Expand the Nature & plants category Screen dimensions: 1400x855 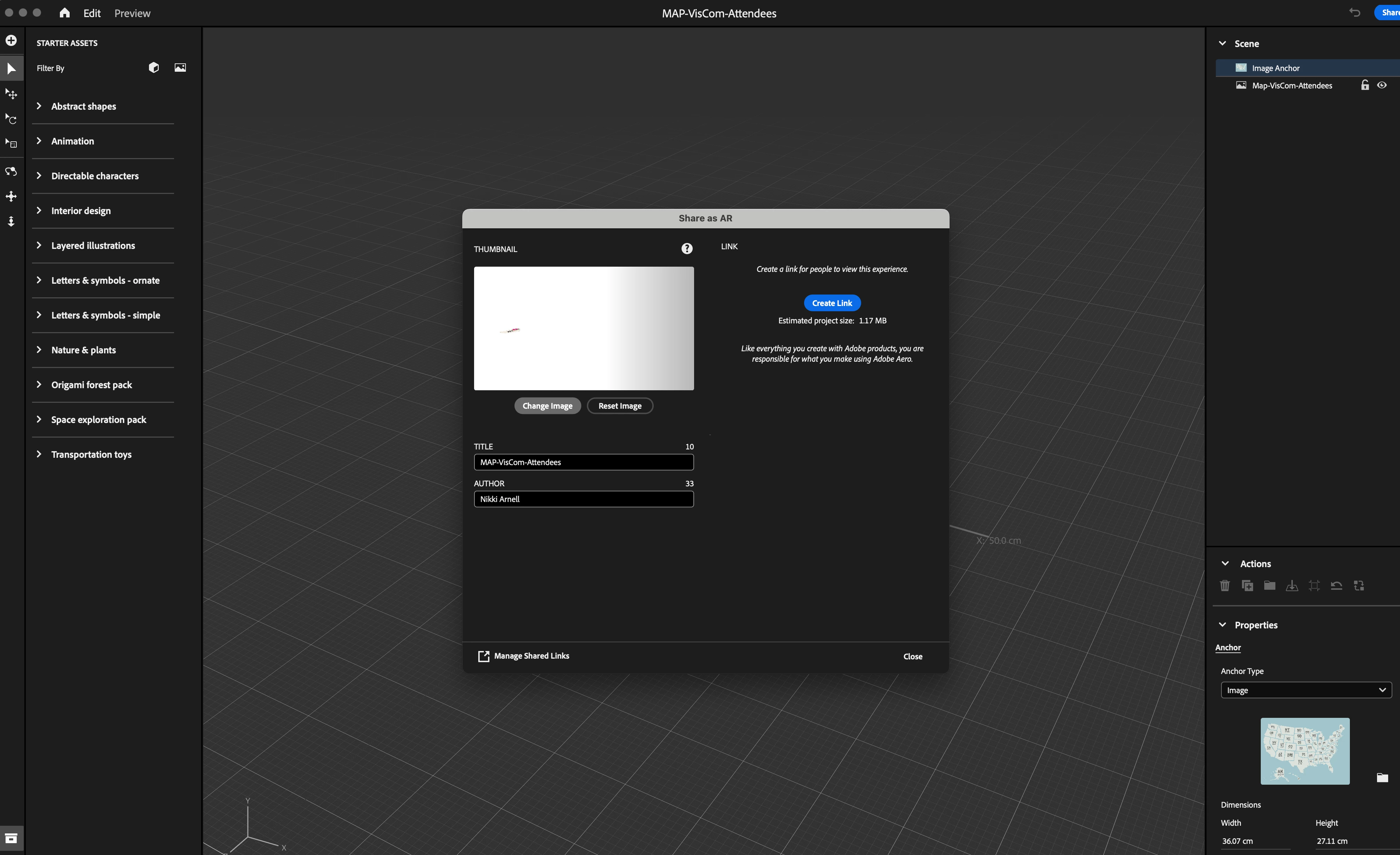pyautogui.click(x=84, y=350)
